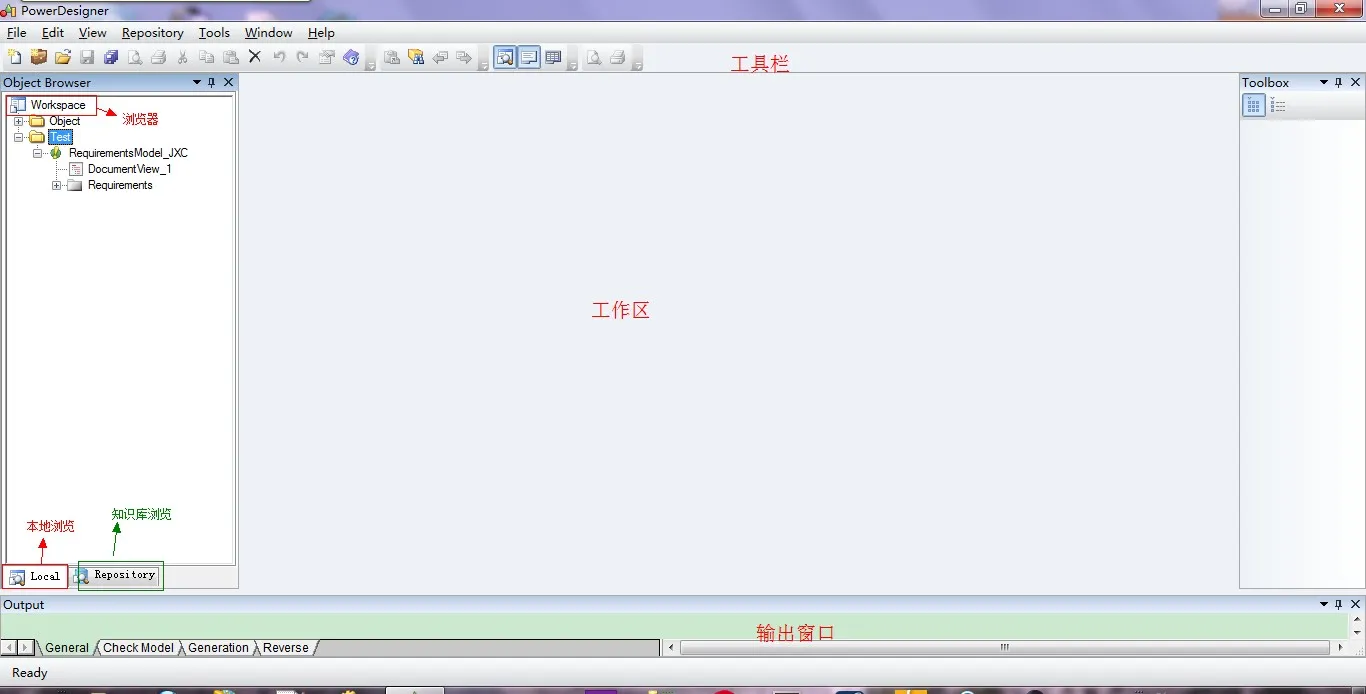
Task: Select the Test folder in tree
Action: coord(60,137)
